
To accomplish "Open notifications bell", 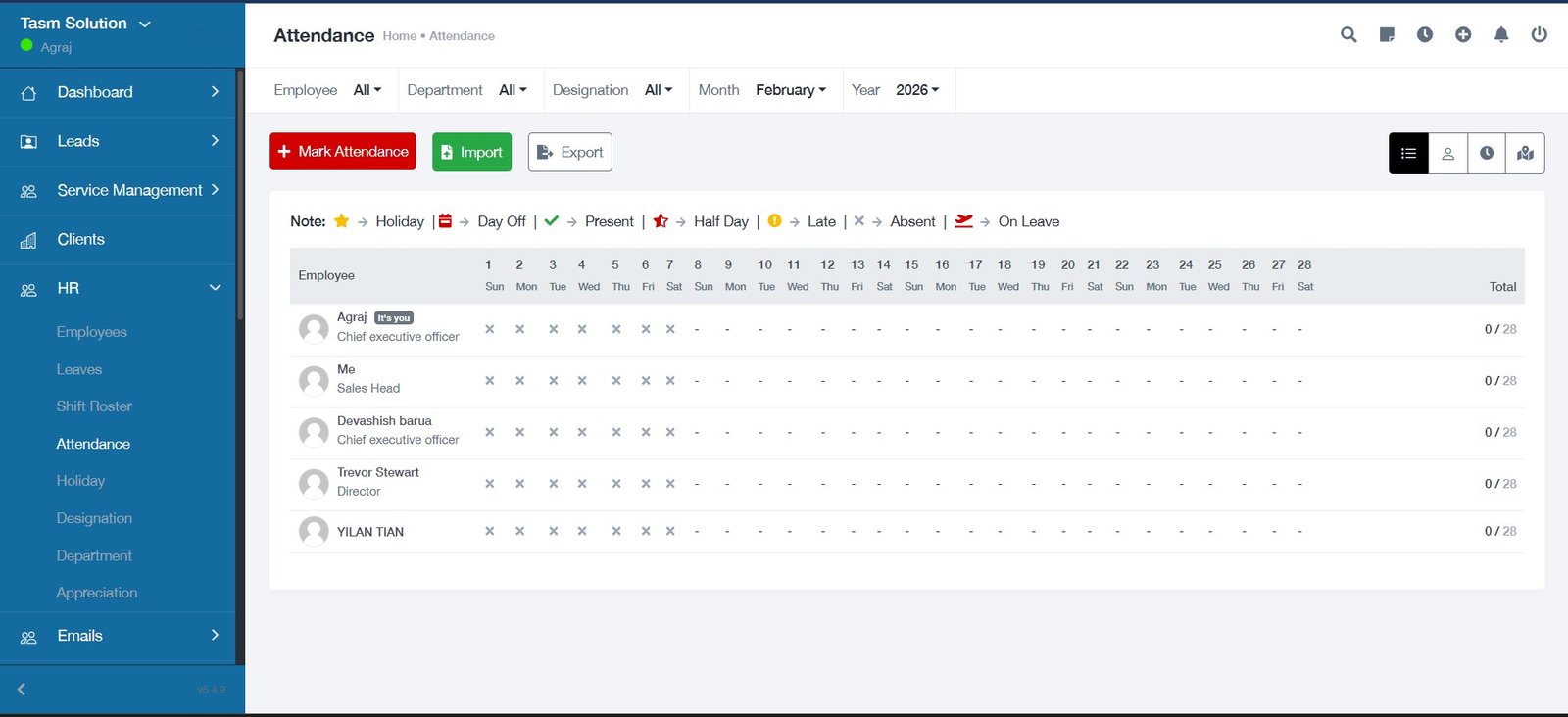I will point(1501,35).
